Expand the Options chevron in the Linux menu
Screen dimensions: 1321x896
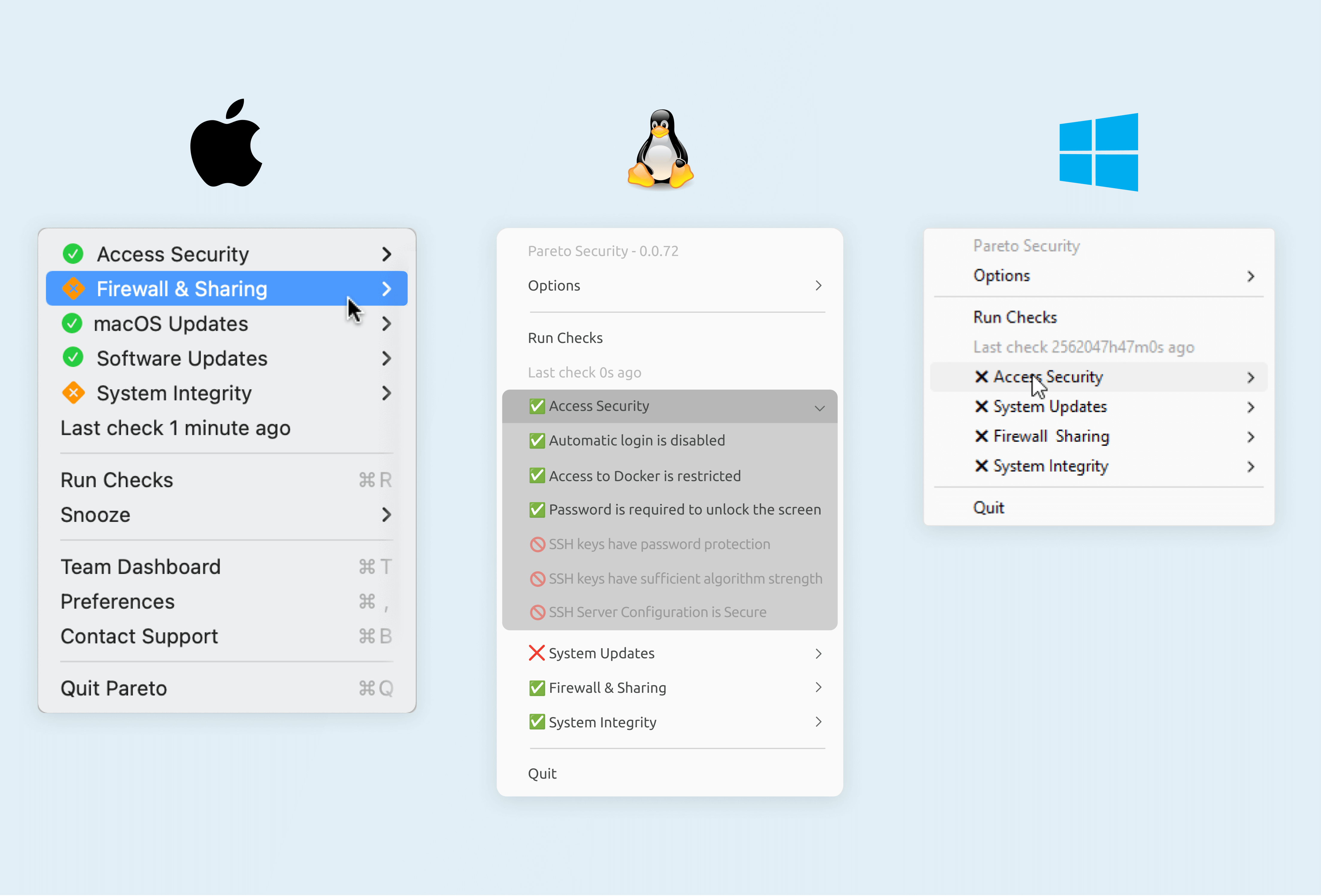pyautogui.click(x=818, y=285)
